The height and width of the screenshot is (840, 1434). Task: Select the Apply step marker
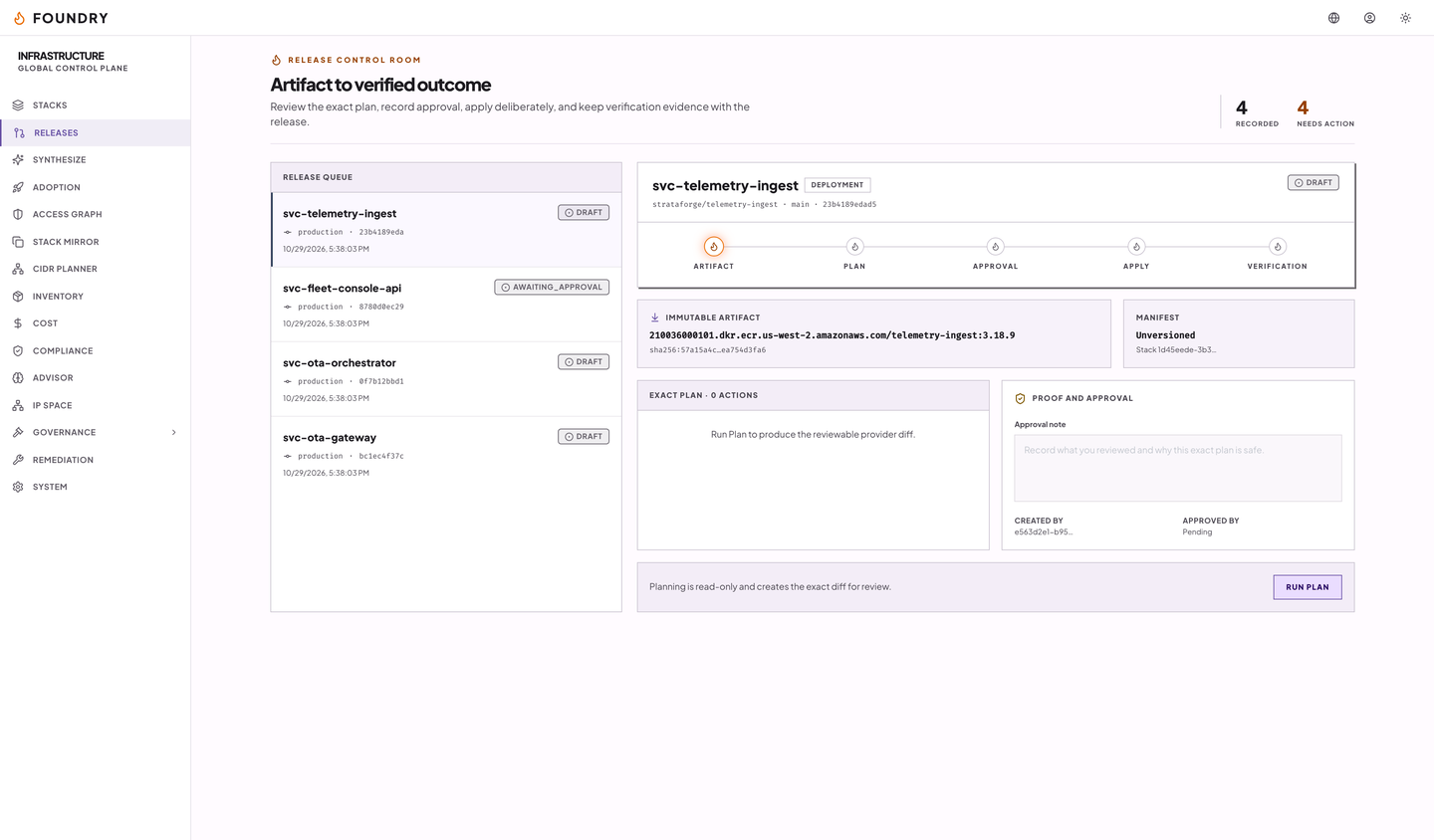tap(1136, 247)
